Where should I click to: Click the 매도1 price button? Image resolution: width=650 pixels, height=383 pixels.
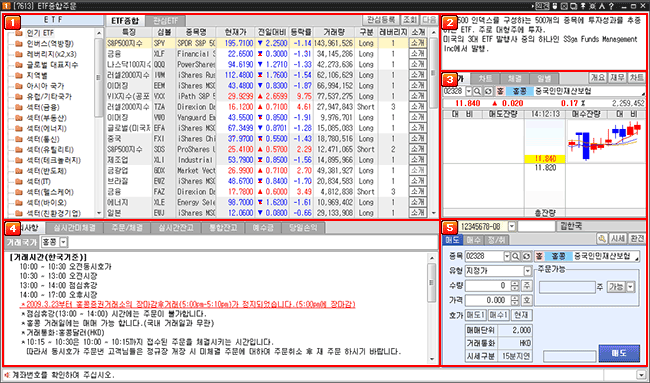click(x=475, y=315)
